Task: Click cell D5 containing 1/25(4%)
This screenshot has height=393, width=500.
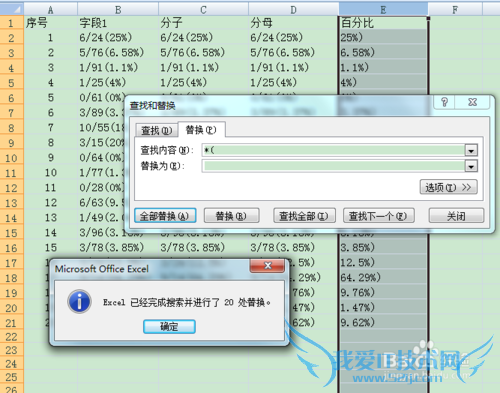Action: (293, 82)
